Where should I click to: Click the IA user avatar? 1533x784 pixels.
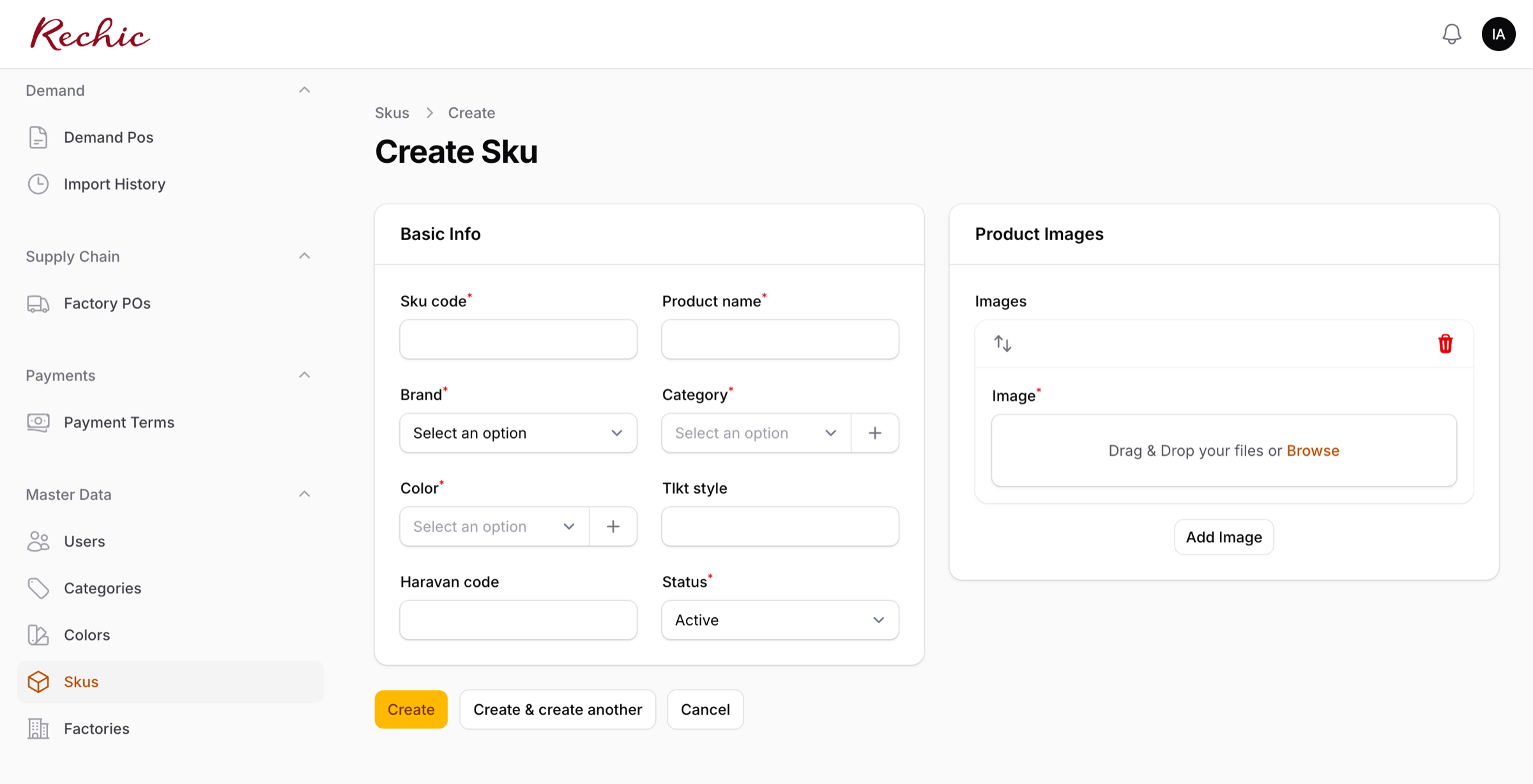pyautogui.click(x=1498, y=34)
